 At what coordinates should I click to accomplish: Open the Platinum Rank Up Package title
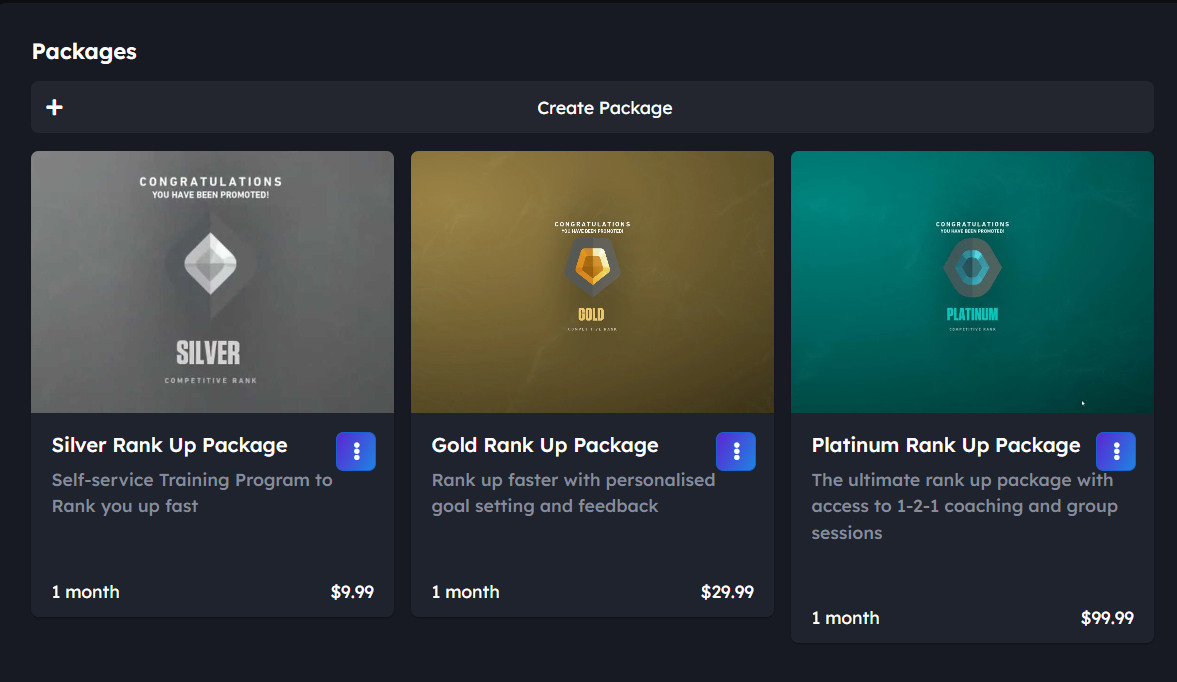(x=946, y=445)
